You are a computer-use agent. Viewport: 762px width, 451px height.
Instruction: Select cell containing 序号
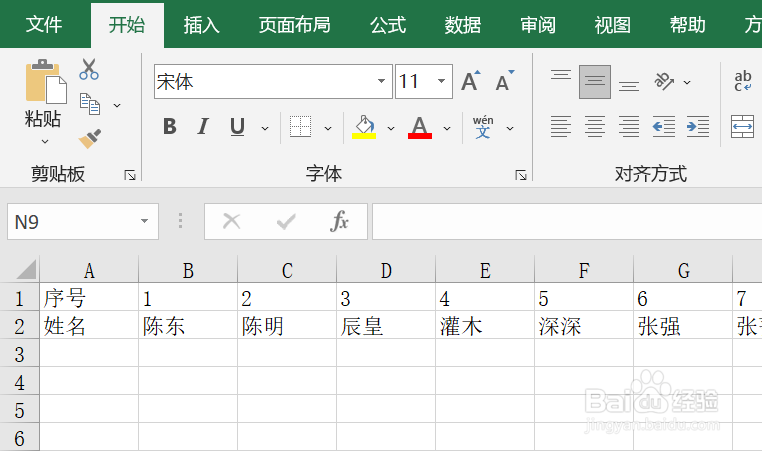coord(89,297)
